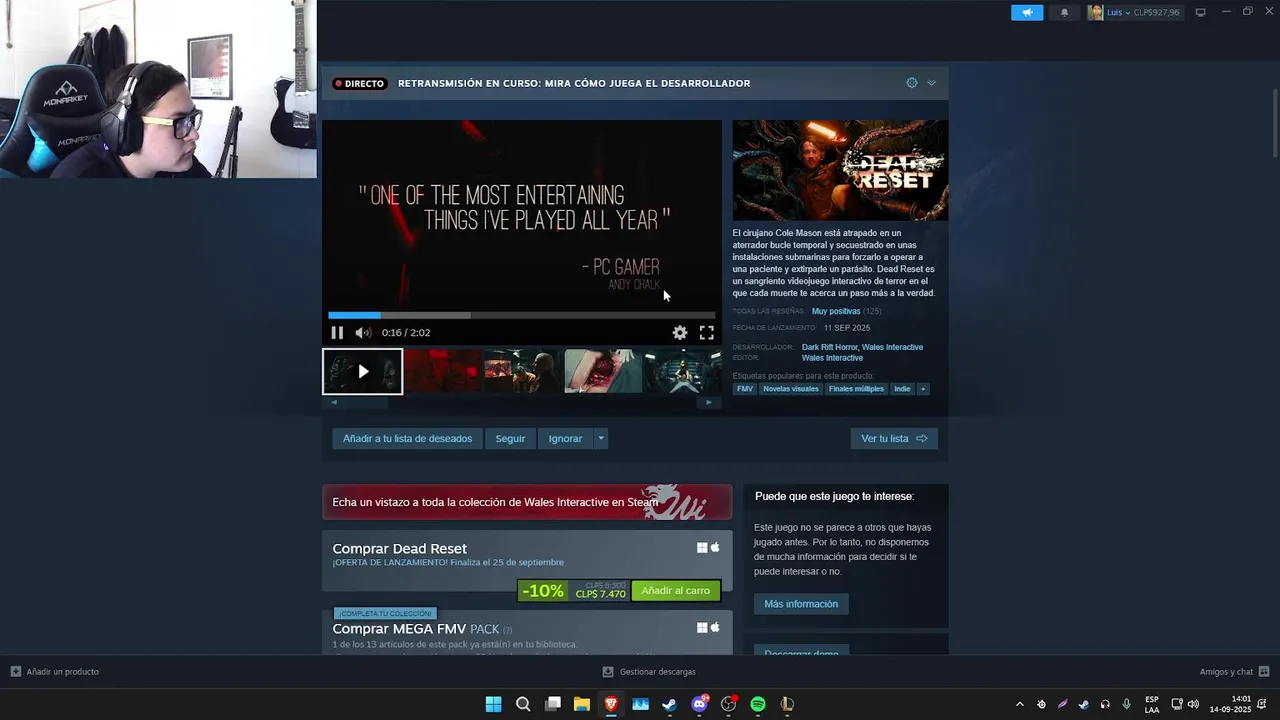Click Dead Reset header capsule image

click(840, 170)
